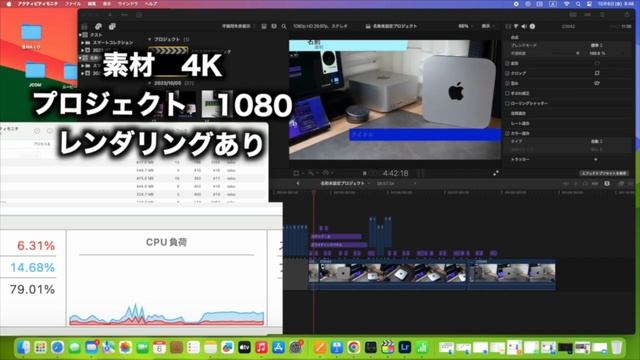Open Numbers from the Dock

[x=422, y=347]
